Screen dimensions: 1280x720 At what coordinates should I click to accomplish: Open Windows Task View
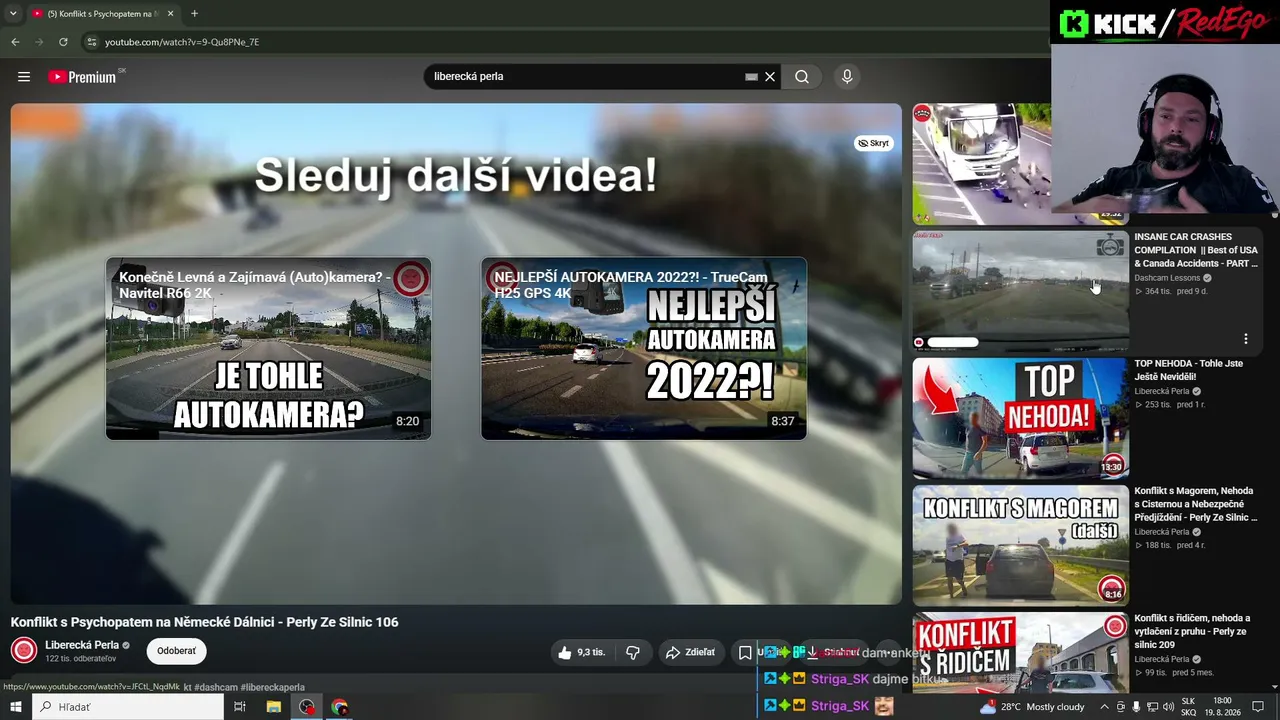coord(240,707)
